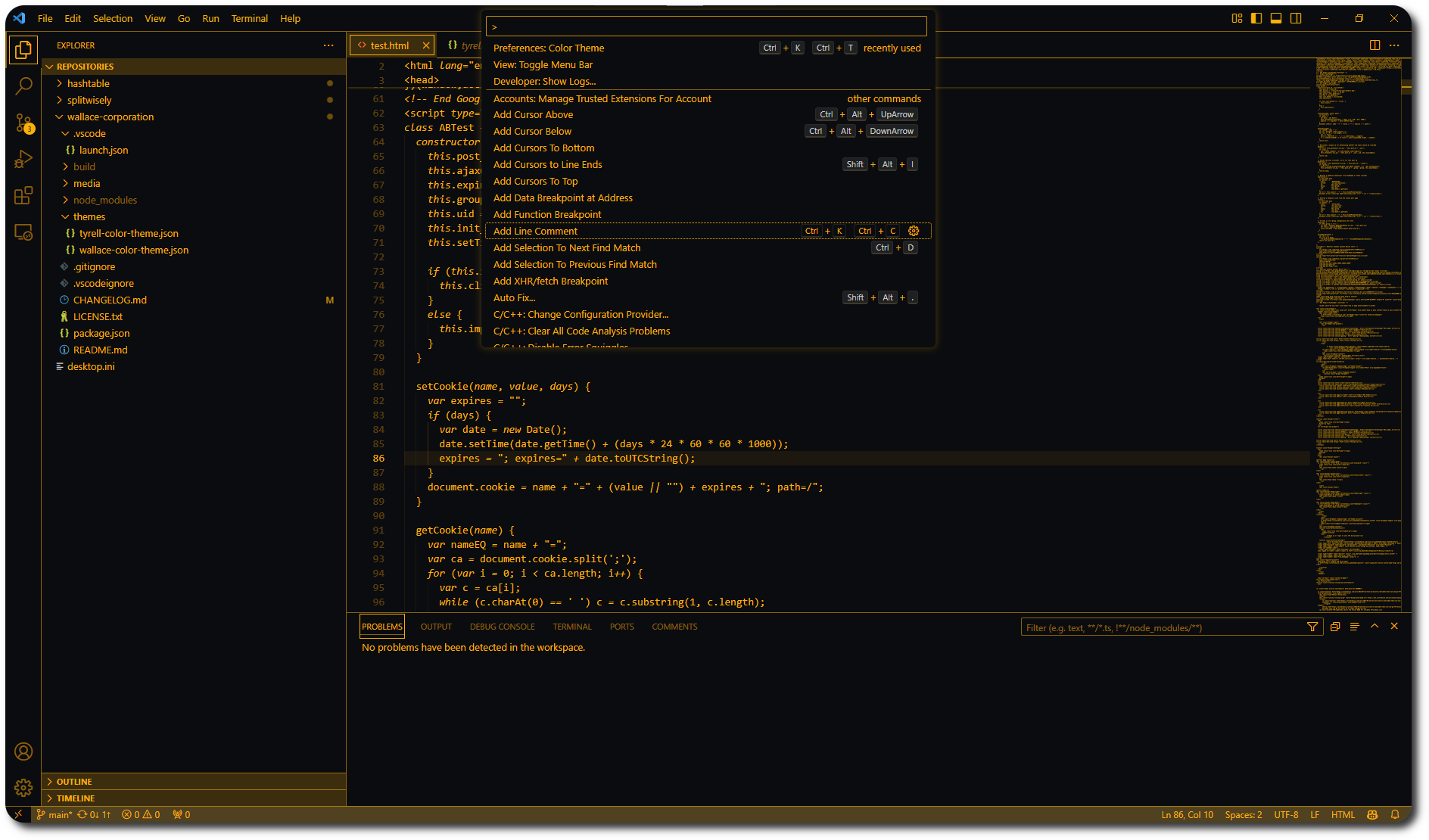
Task: Open Run and Debug view
Action: pos(23,159)
